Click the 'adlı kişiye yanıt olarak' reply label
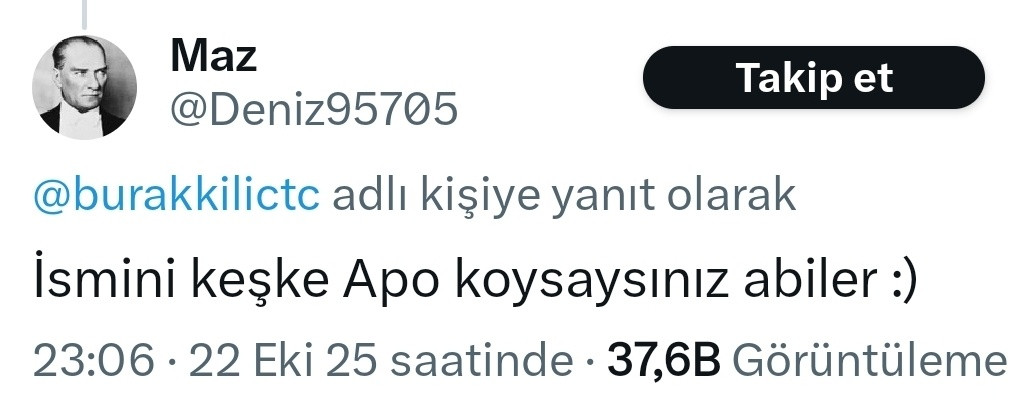 pos(563,198)
